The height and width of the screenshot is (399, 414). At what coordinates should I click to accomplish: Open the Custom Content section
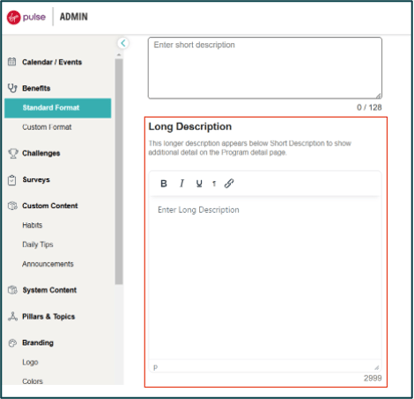(50, 206)
